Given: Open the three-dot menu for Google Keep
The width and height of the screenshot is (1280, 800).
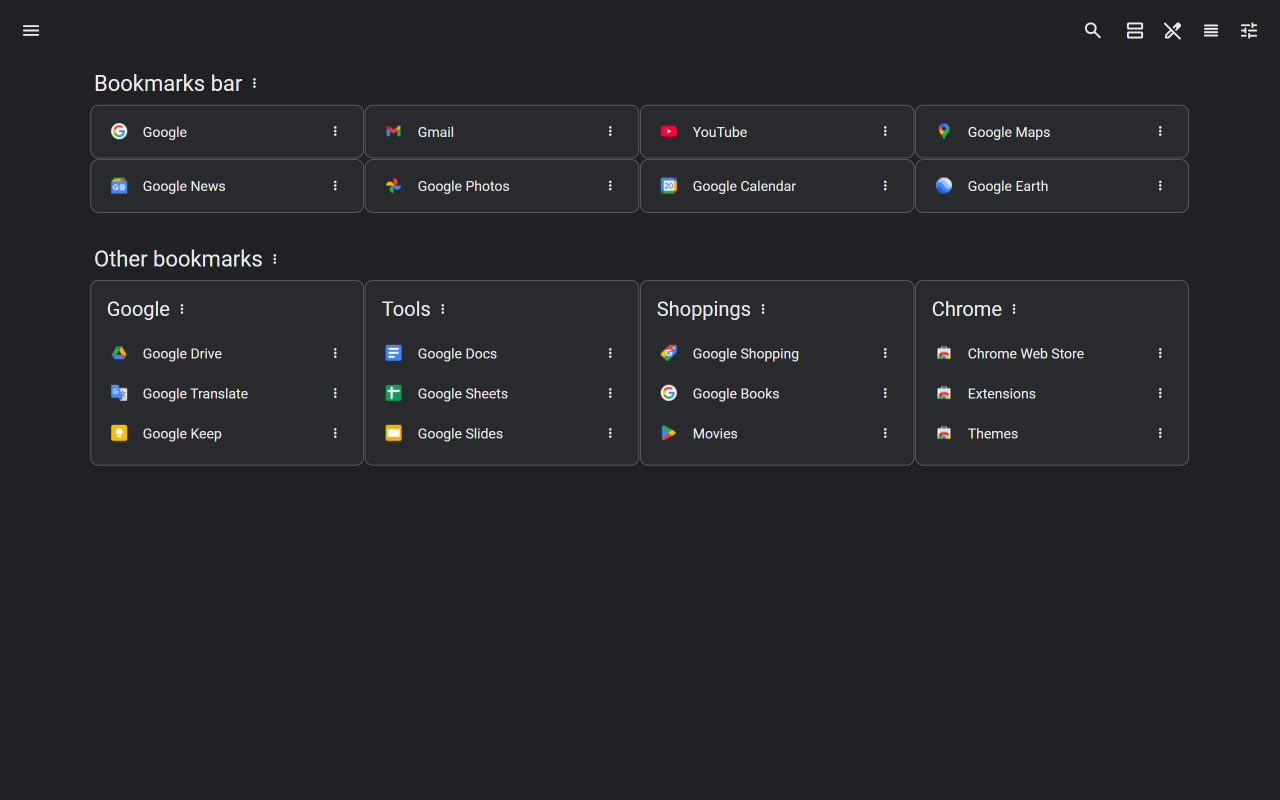Looking at the screenshot, I should [x=335, y=433].
